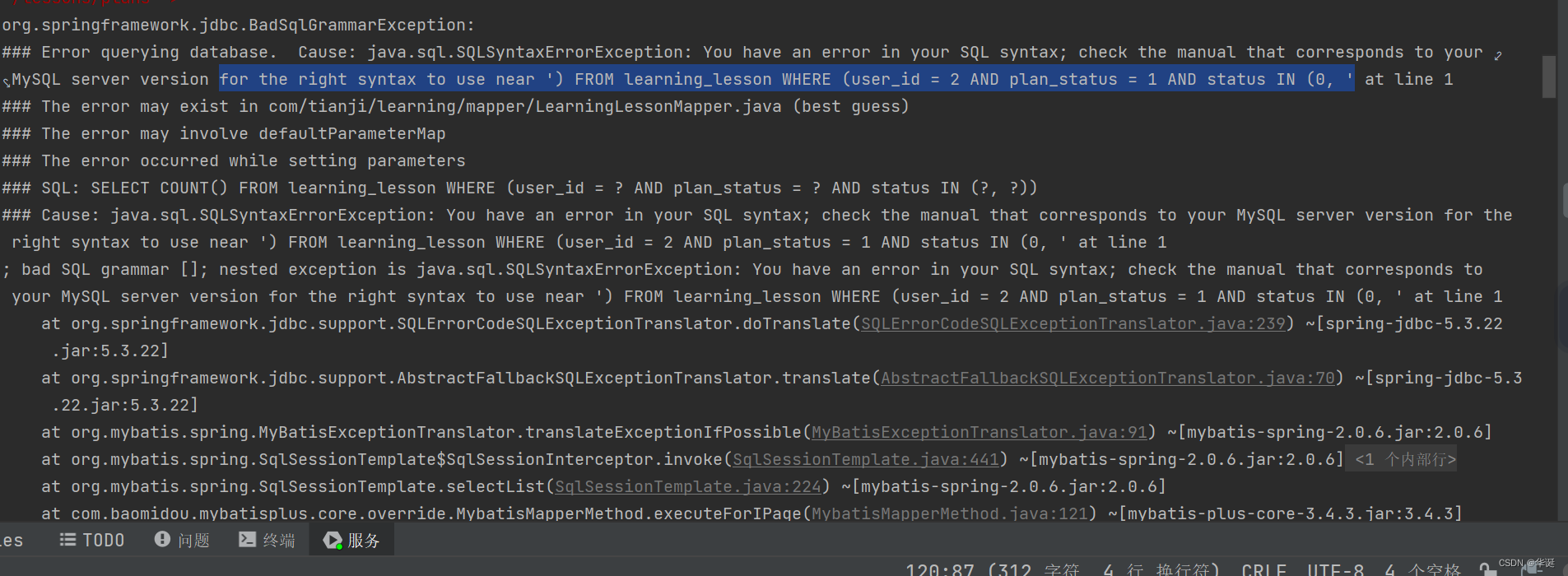Open the CRLF line separator selector
The width and height of the screenshot is (1568, 576).
coord(1264,568)
